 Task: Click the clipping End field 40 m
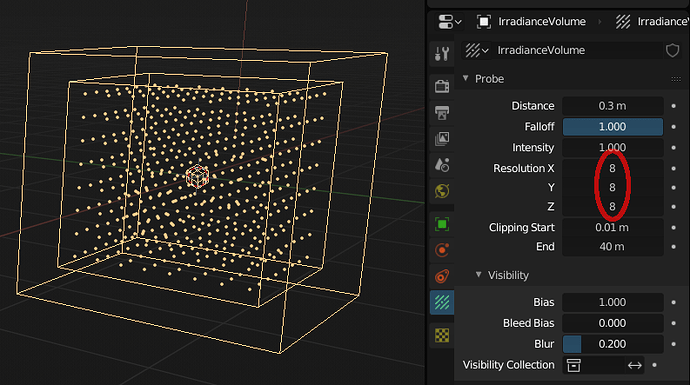tap(613, 247)
